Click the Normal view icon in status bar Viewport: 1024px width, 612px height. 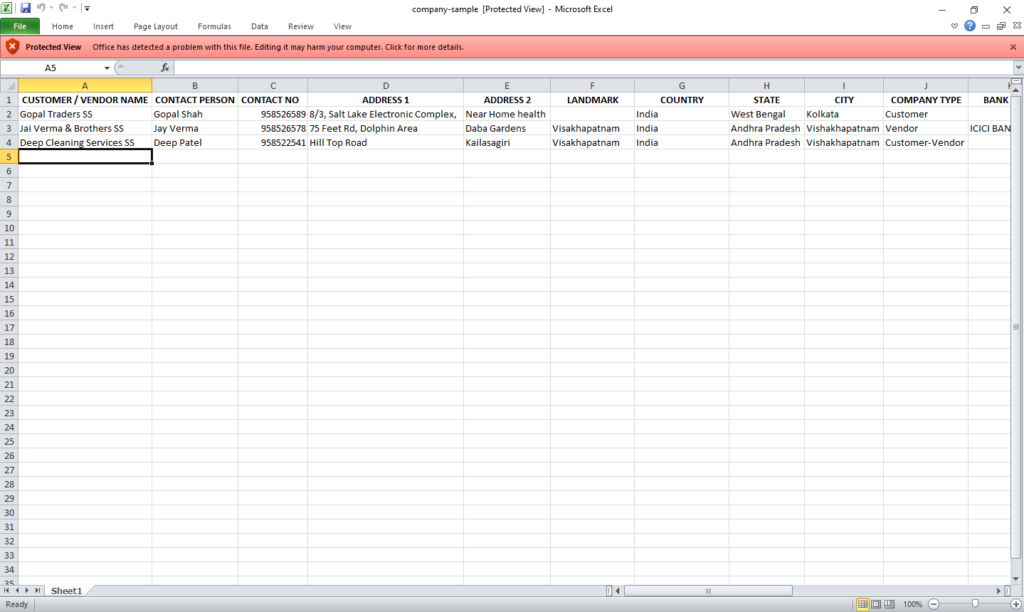click(862, 603)
